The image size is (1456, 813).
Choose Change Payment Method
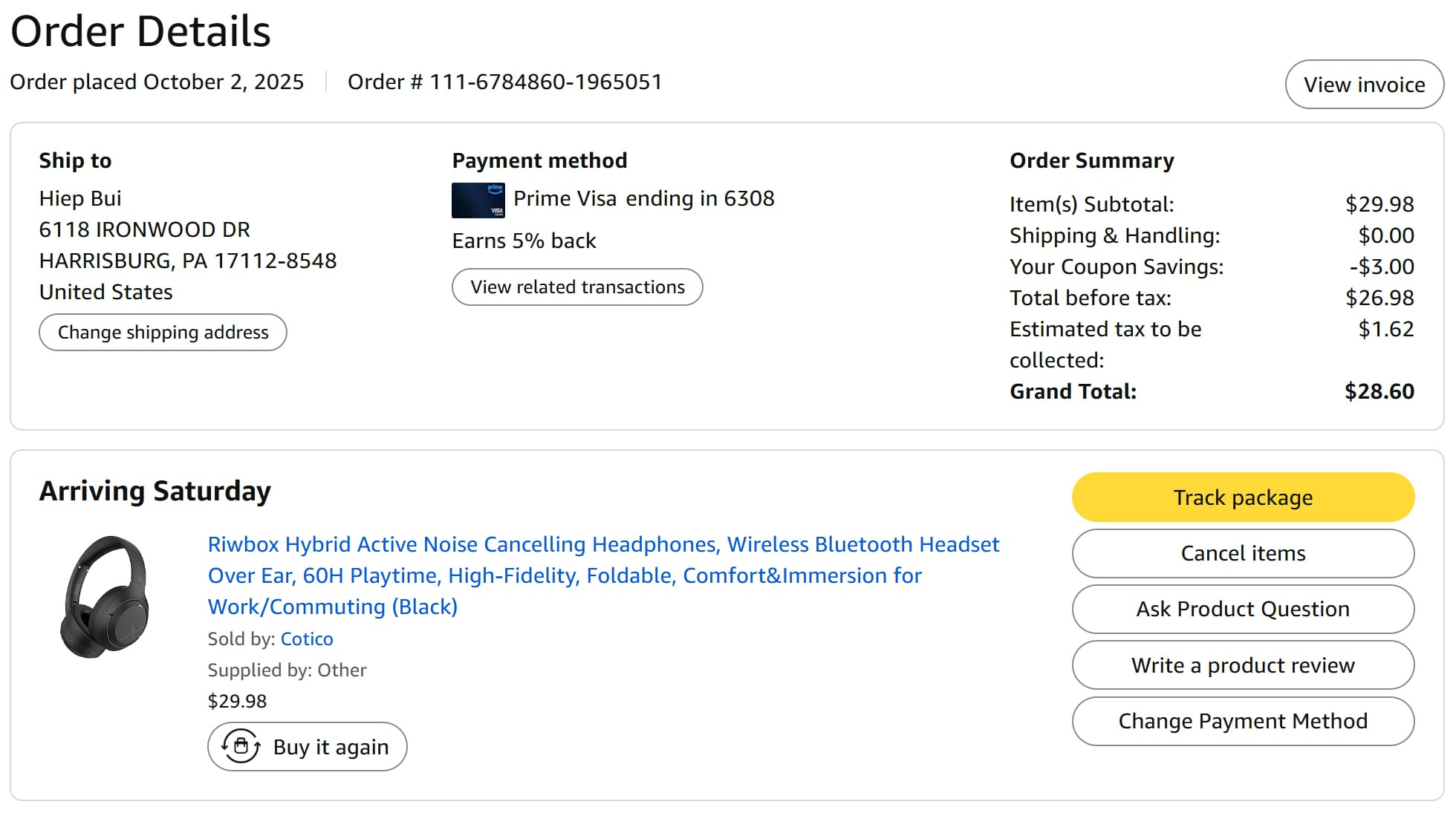point(1243,721)
